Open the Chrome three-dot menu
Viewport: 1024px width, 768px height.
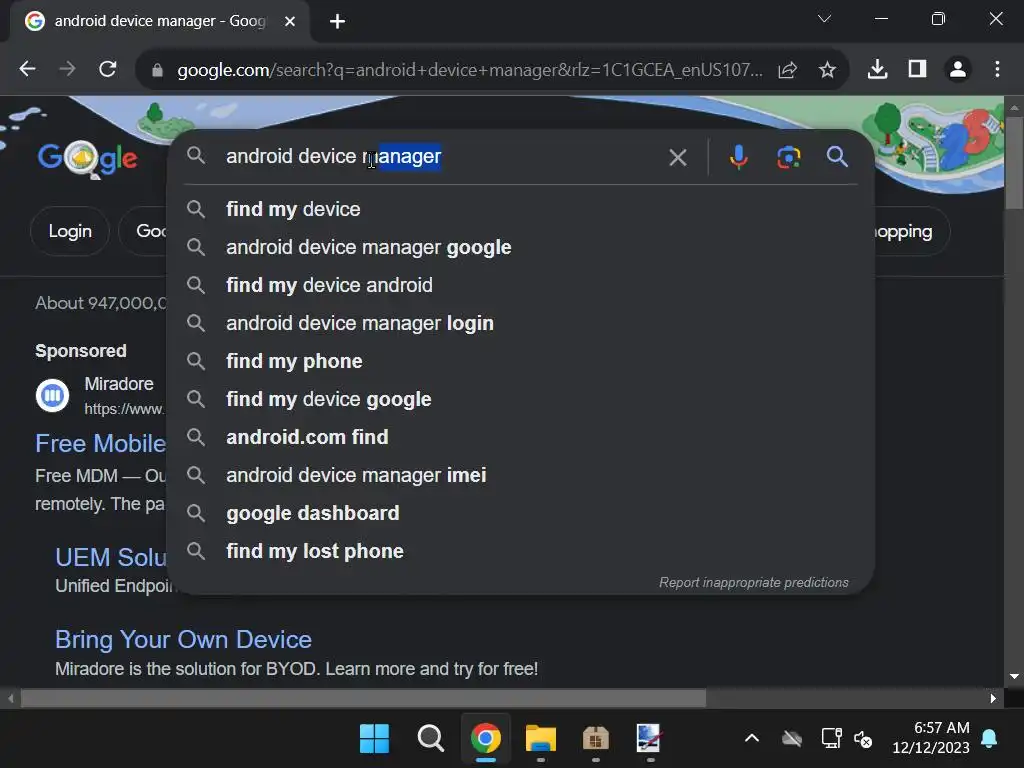pyautogui.click(x=997, y=69)
